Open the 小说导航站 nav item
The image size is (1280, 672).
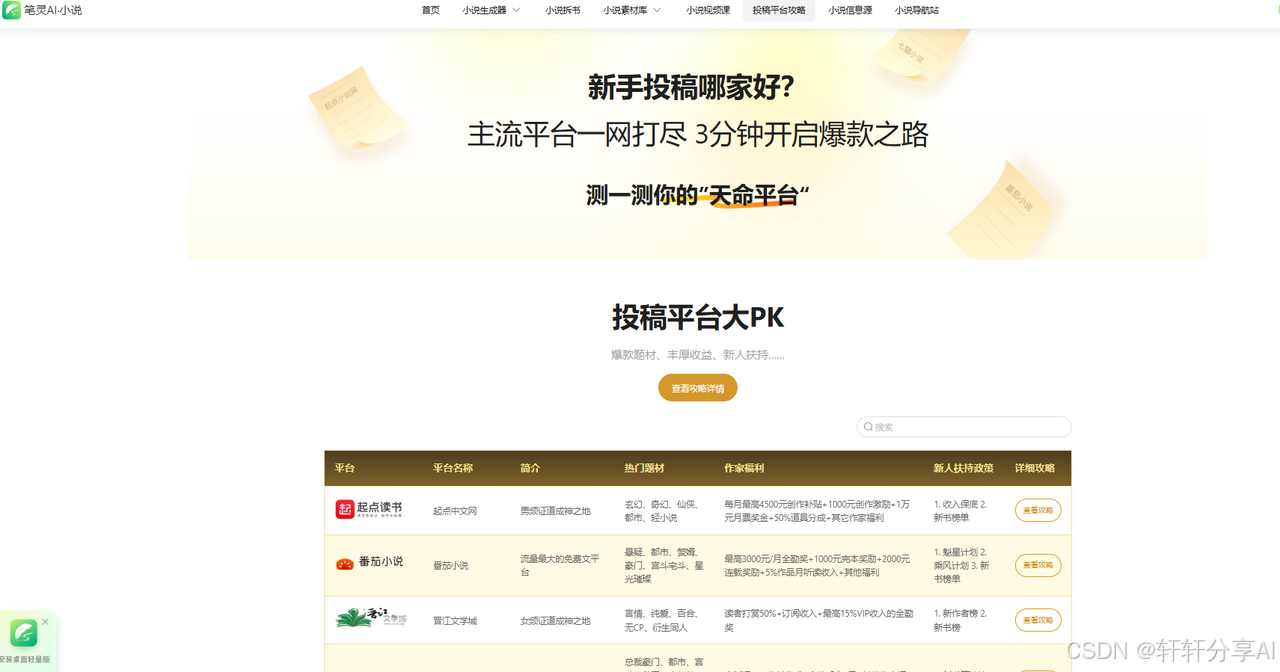(x=917, y=10)
